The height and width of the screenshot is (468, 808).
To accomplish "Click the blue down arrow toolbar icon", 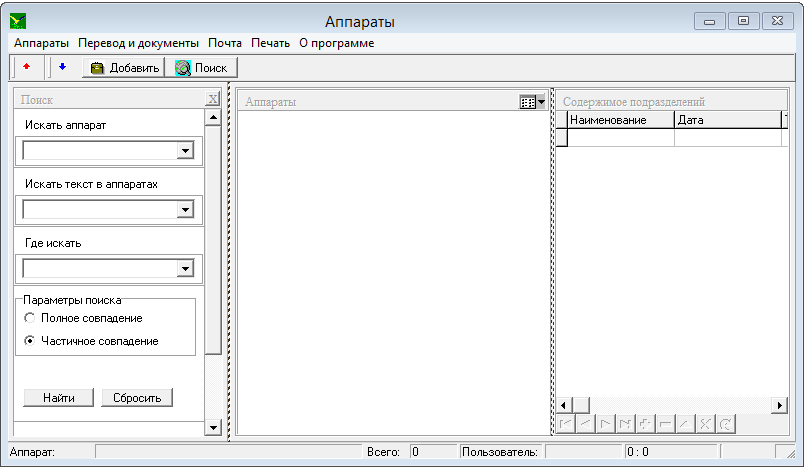I will (x=62, y=67).
